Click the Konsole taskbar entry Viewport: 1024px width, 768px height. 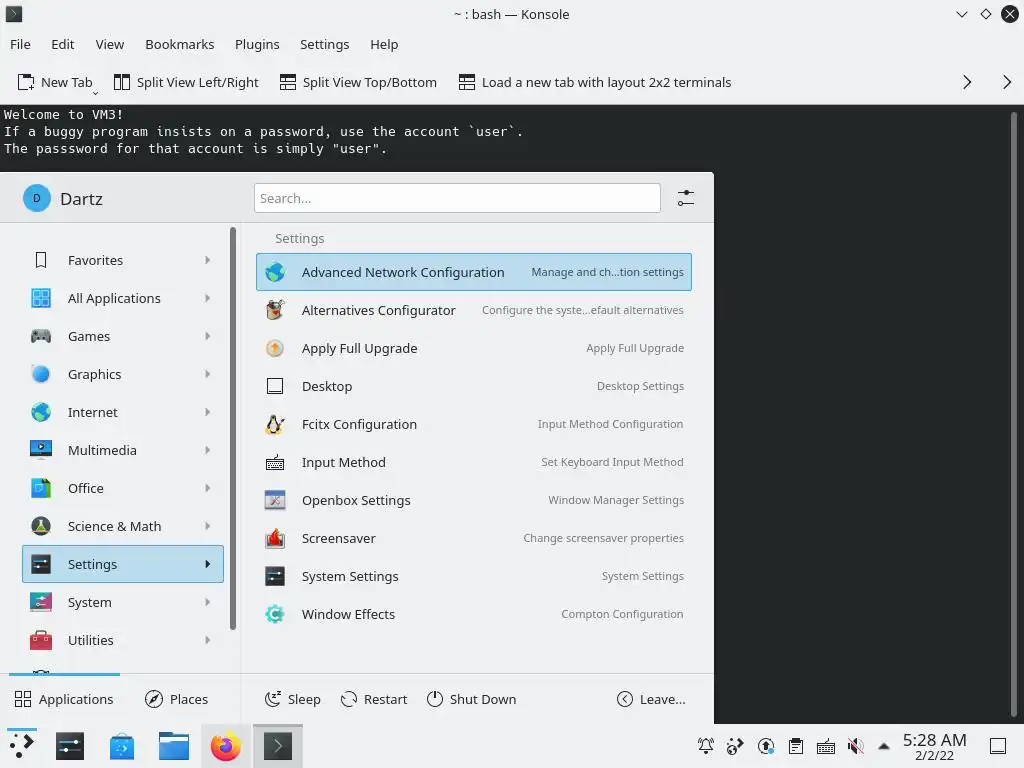[278, 746]
